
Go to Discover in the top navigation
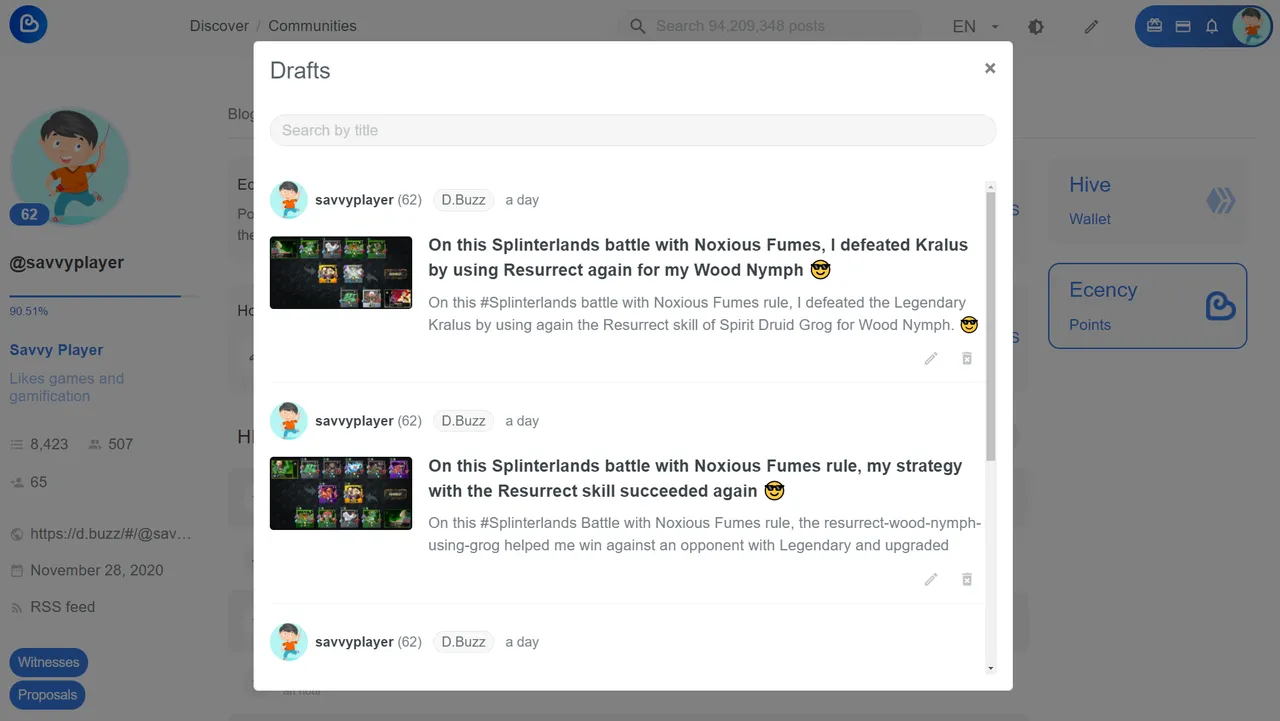(x=219, y=26)
